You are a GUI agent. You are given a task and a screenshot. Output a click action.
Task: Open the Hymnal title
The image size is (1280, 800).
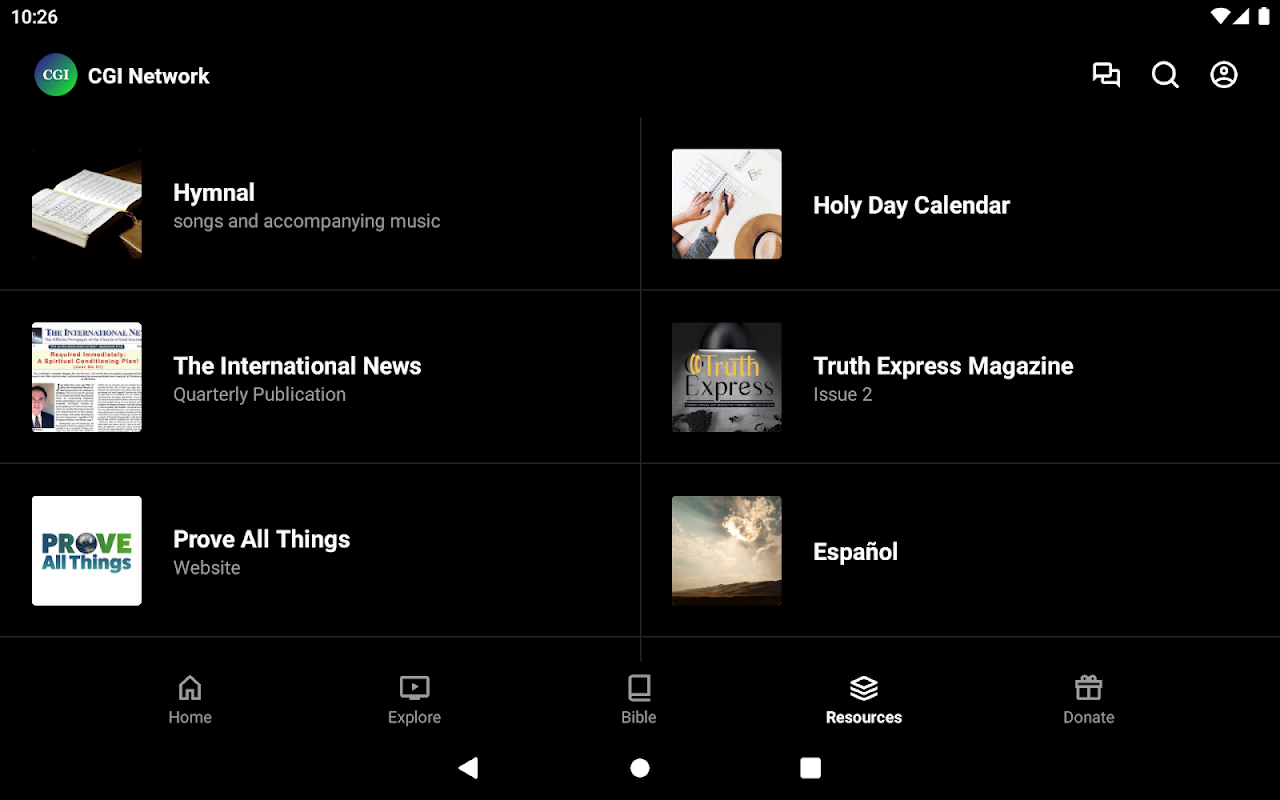214,193
